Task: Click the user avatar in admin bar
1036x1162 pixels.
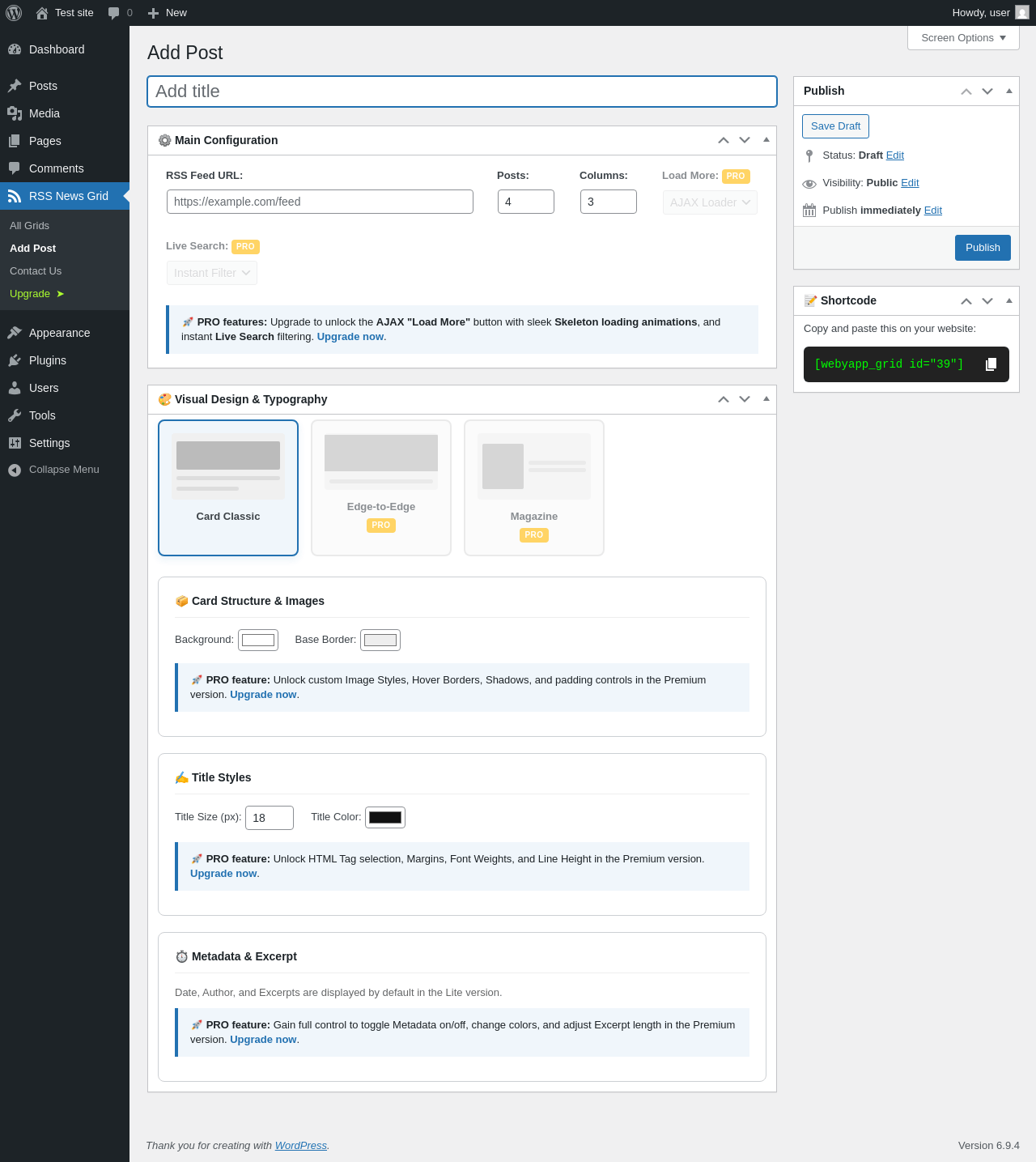Action: click(1022, 13)
